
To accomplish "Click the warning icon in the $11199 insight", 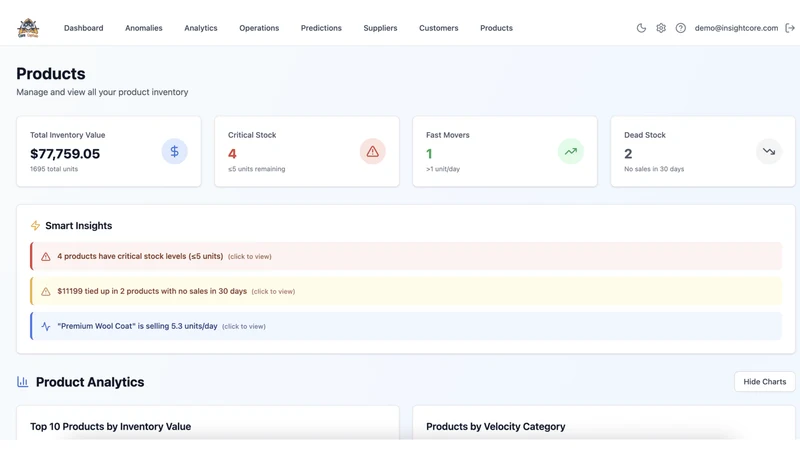I will tap(45, 291).
